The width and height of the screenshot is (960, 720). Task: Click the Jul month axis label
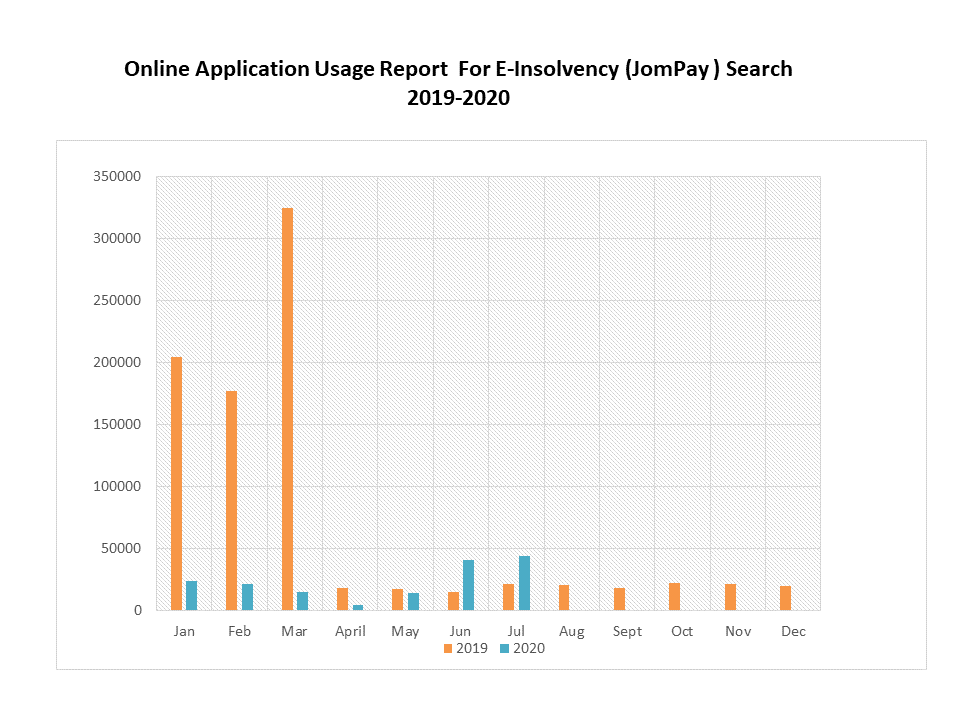(x=516, y=631)
